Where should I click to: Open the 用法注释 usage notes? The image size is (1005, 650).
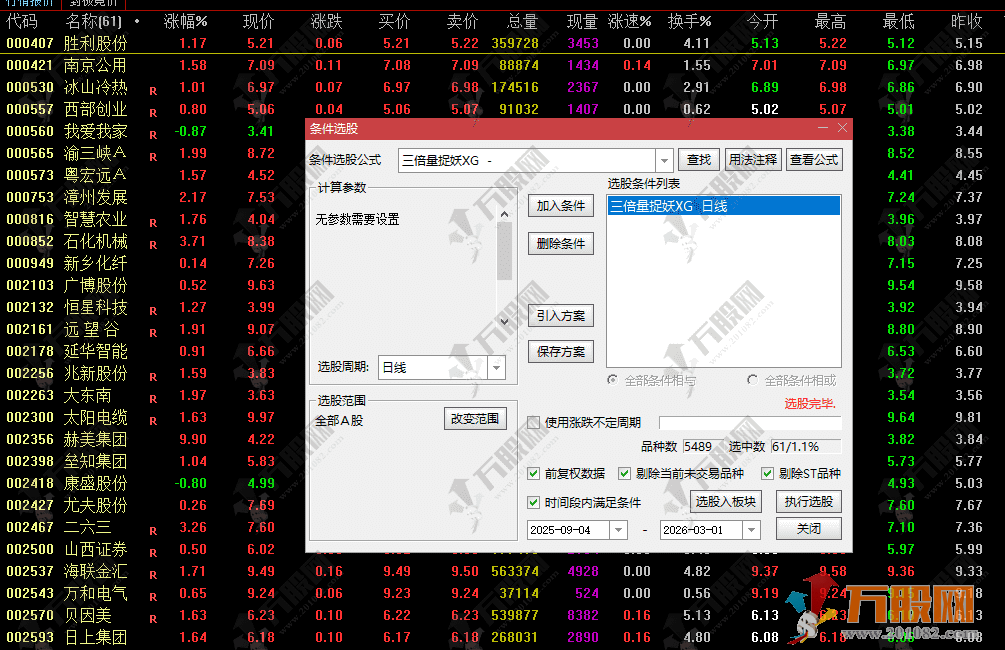752,159
